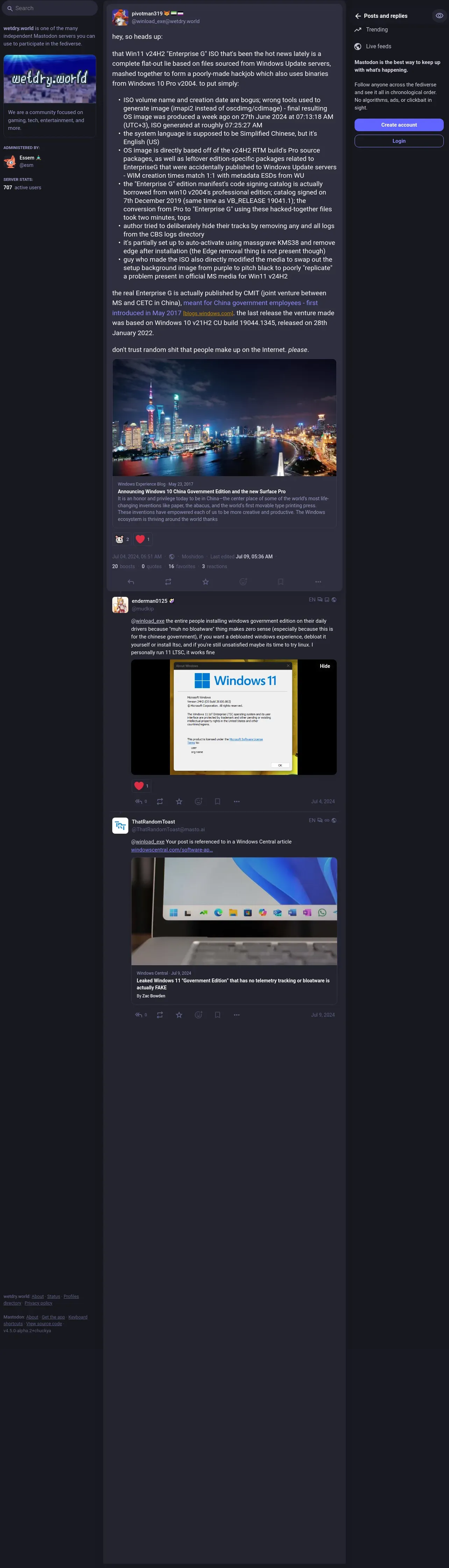Viewport: 449px width, 1568px height.
Task: Open Windows Central taskbar preview image
Action: (x=234, y=911)
